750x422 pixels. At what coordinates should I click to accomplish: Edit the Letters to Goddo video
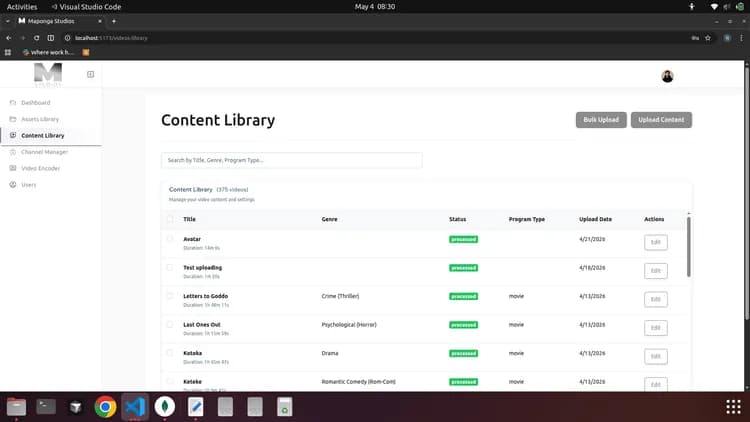click(x=655, y=300)
